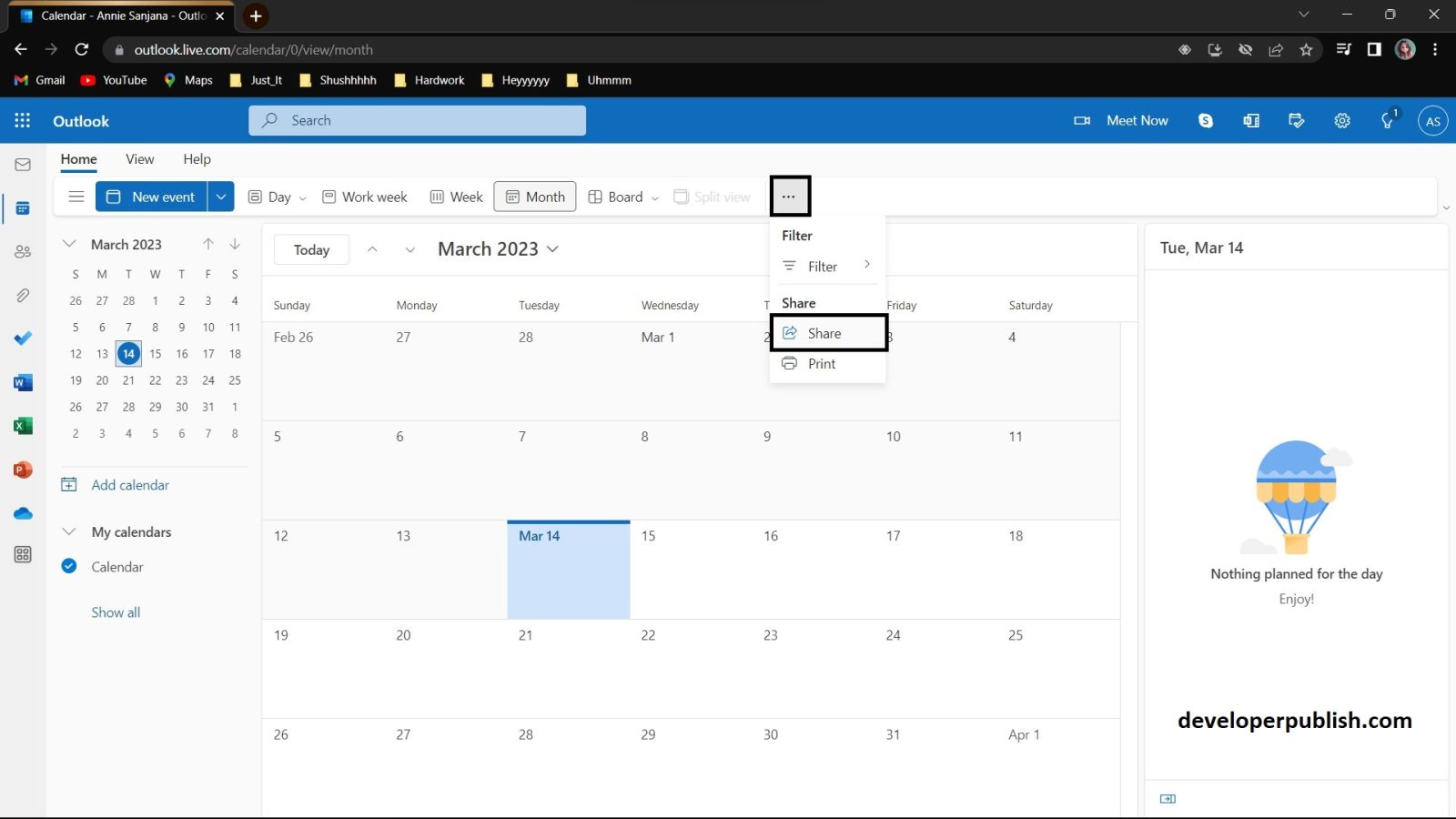Image resolution: width=1456 pixels, height=819 pixels.
Task: Open the Mail app icon
Action: coord(23,164)
